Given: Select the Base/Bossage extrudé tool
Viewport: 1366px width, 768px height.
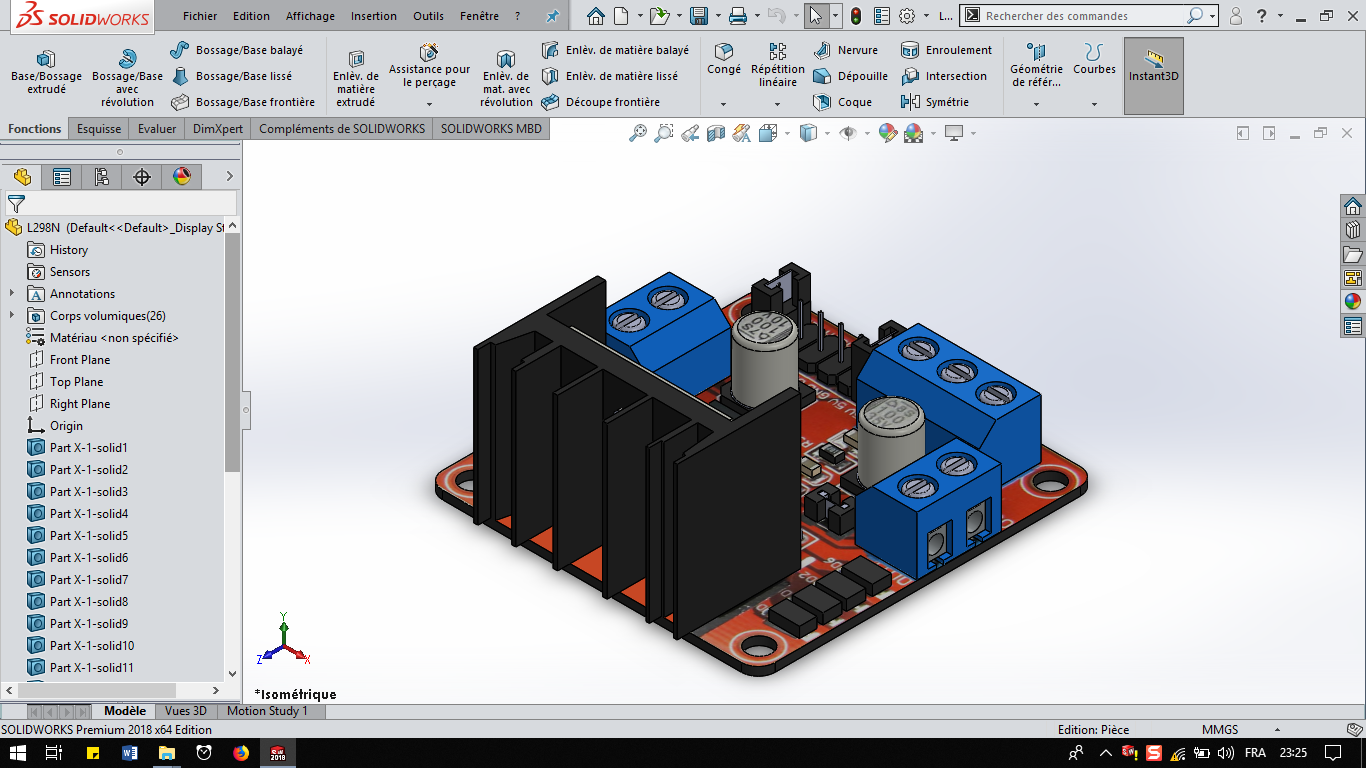Looking at the screenshot, I should pyautogui.click(x=46, y=73).
